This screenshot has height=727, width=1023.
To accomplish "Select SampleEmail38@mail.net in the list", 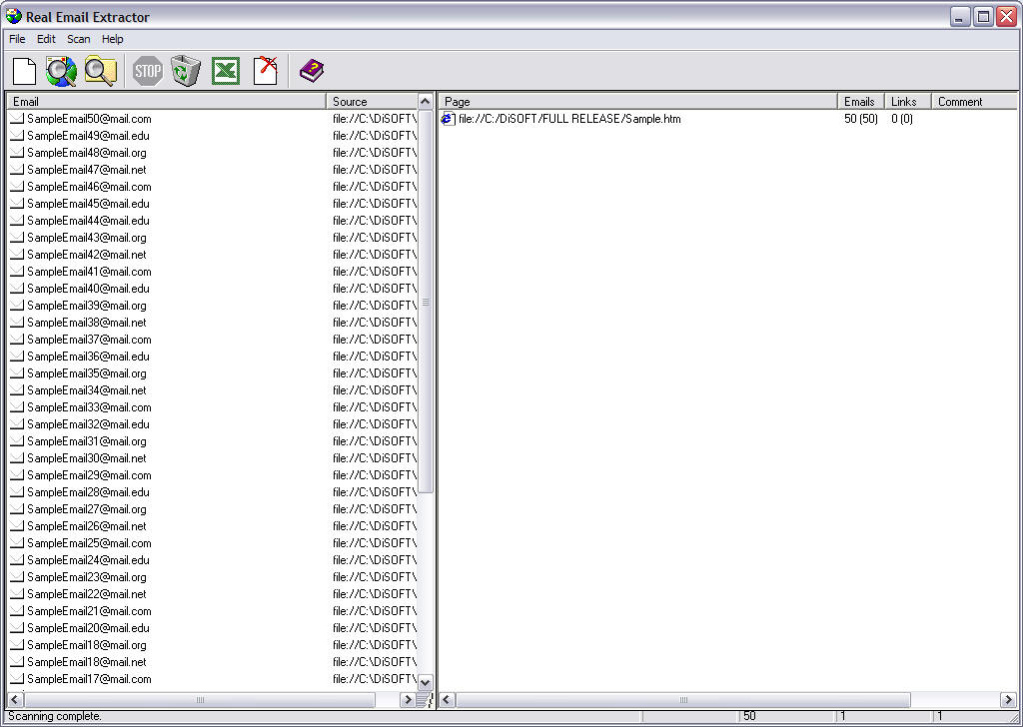I will click(87, 322).
